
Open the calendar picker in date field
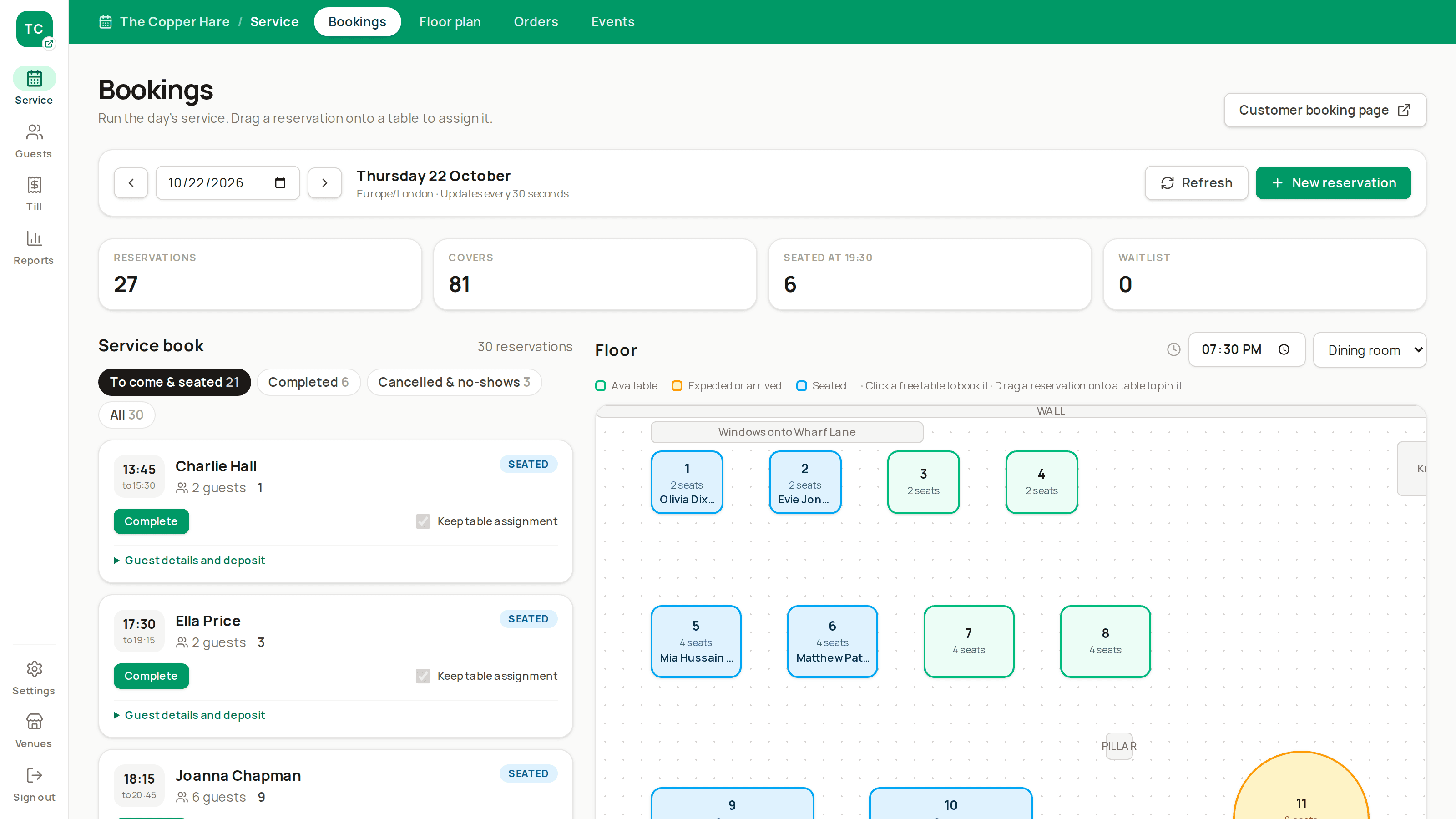pos(280,182)
